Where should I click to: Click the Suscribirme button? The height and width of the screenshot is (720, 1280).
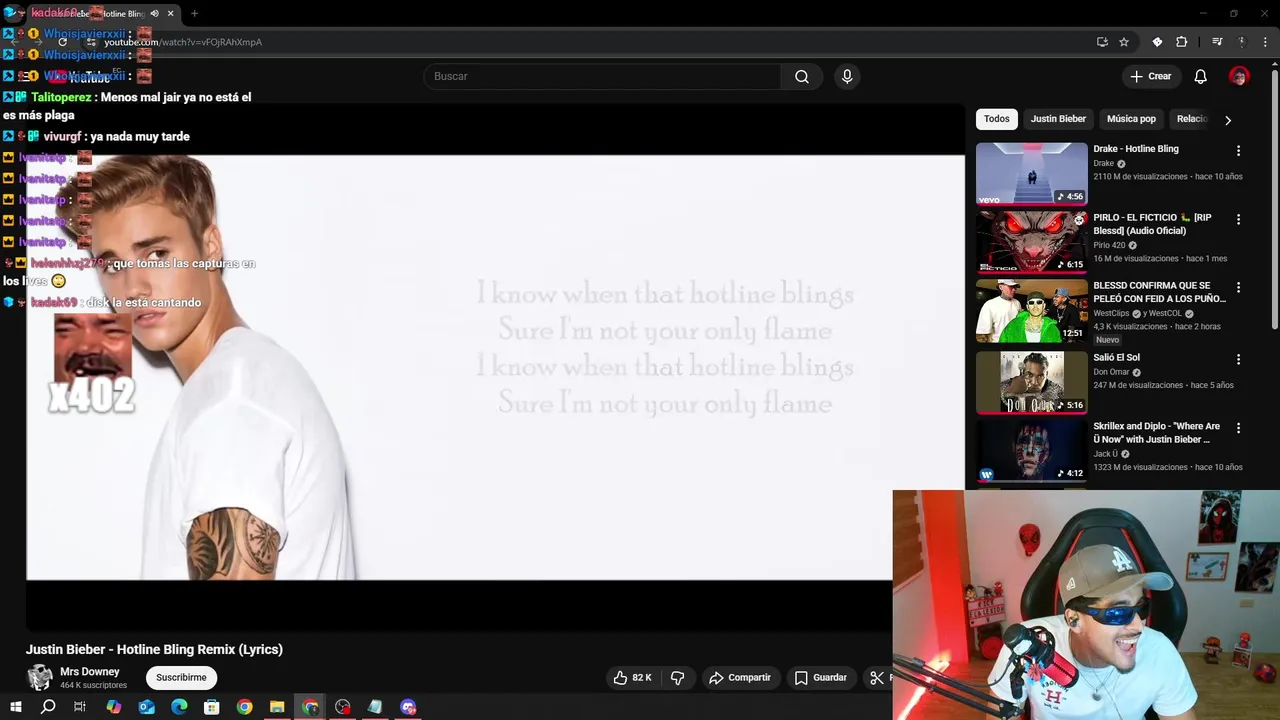181,678
